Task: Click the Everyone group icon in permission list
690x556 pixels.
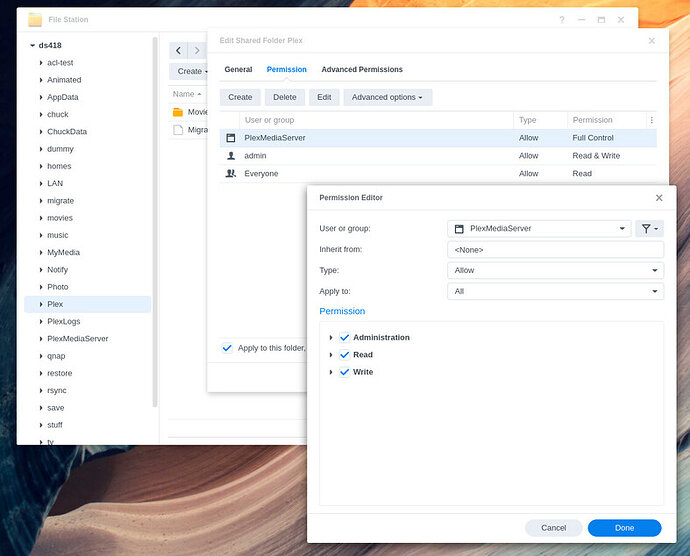Action: tap(231, 173)
